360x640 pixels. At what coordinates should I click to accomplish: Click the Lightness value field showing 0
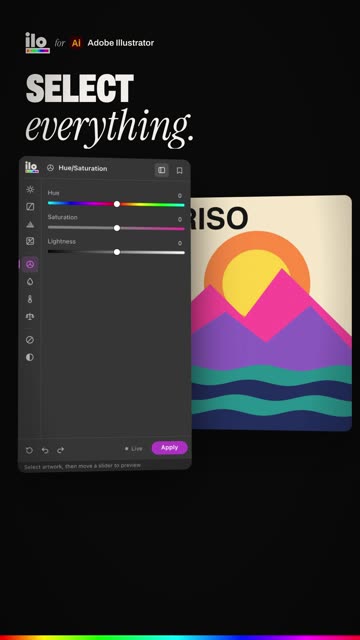[x=180, y=243]
